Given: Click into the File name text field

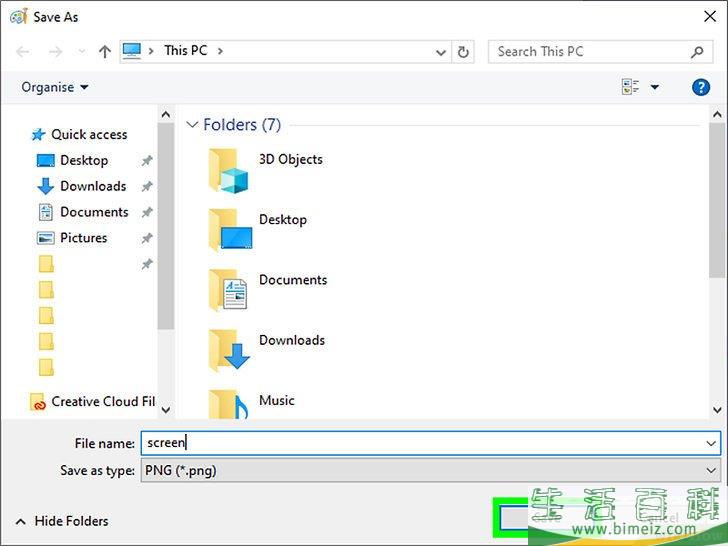Looking at the screenshot, I should tap(420, 443).
